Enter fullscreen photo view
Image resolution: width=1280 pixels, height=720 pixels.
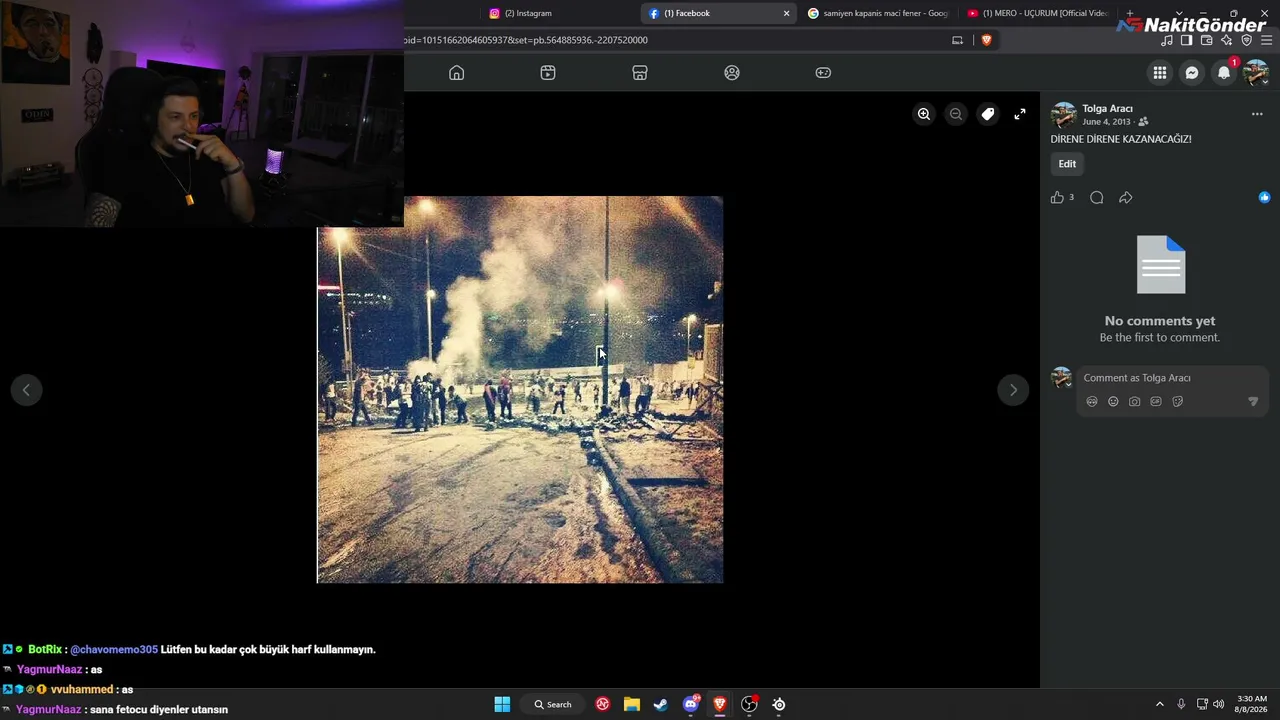coord(1020,114)
